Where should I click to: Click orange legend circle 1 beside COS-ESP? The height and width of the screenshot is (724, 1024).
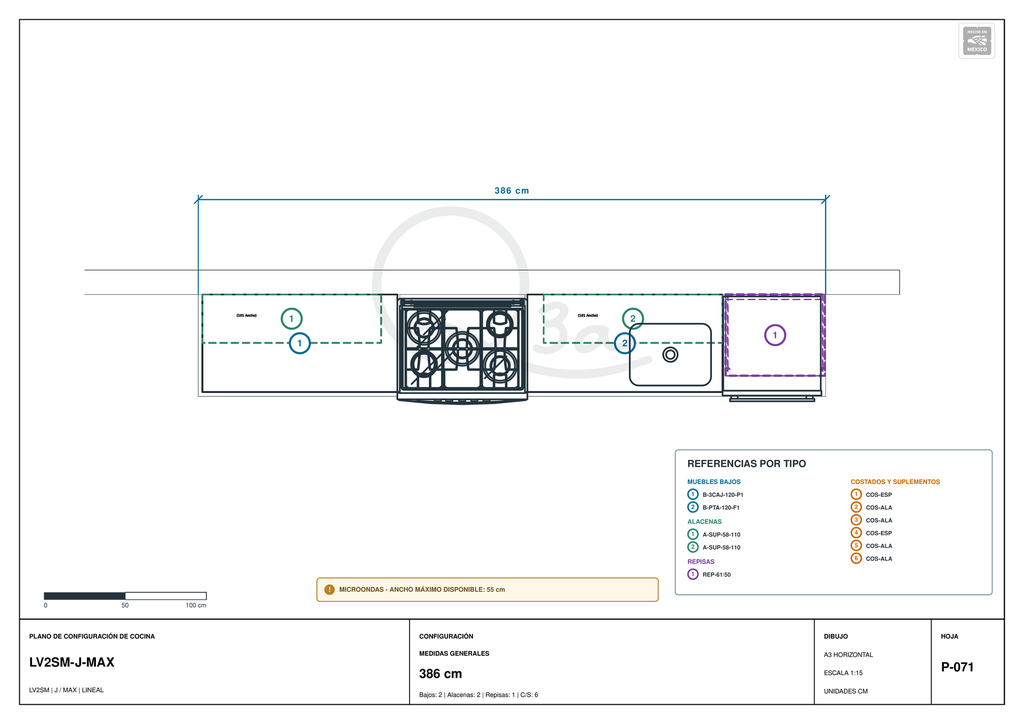(856, 494)
